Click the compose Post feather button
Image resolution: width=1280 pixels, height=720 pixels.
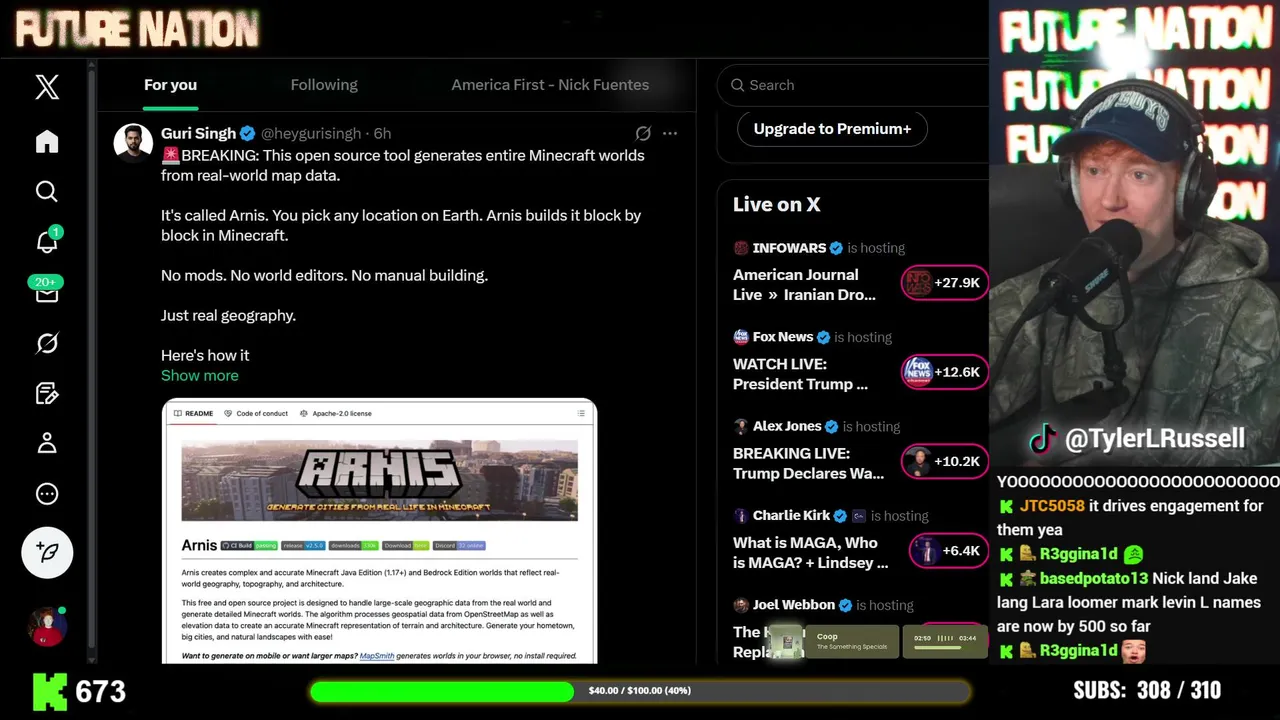point(47,552)
